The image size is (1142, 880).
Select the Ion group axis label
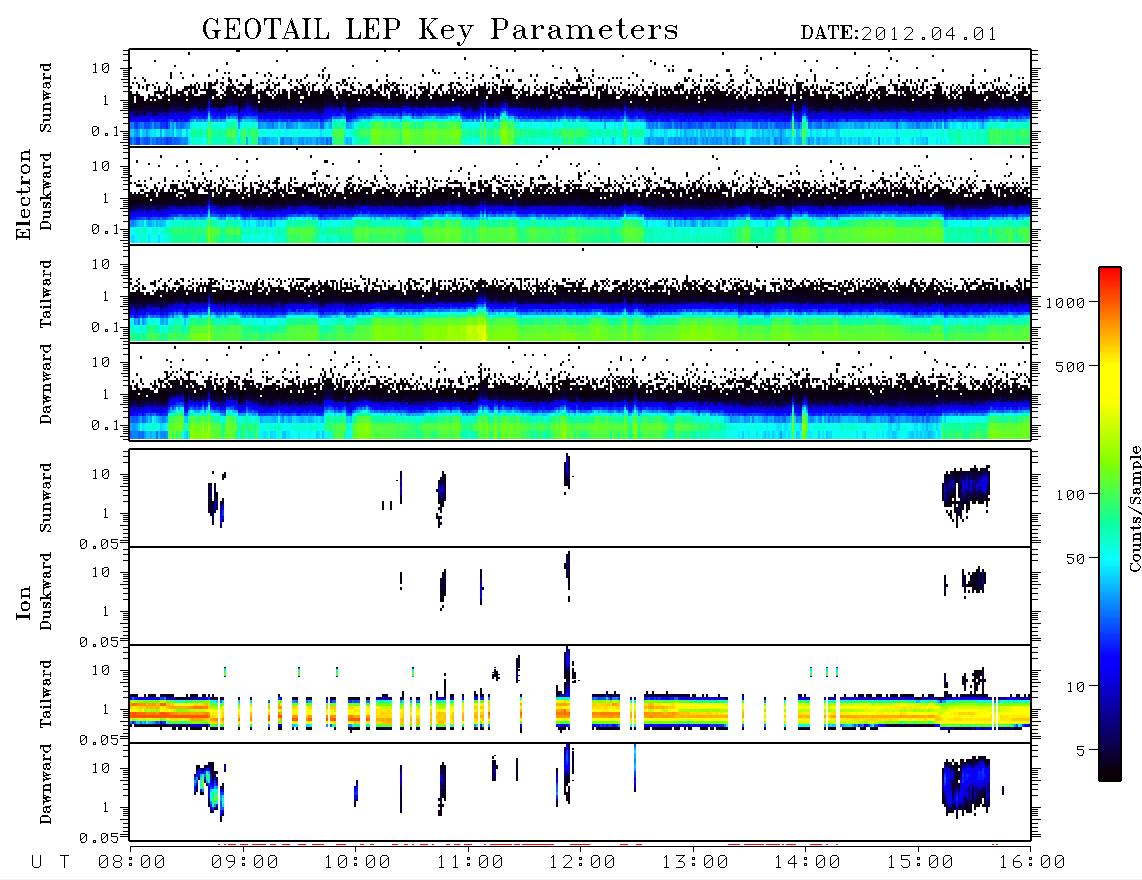tap(23, 602)
